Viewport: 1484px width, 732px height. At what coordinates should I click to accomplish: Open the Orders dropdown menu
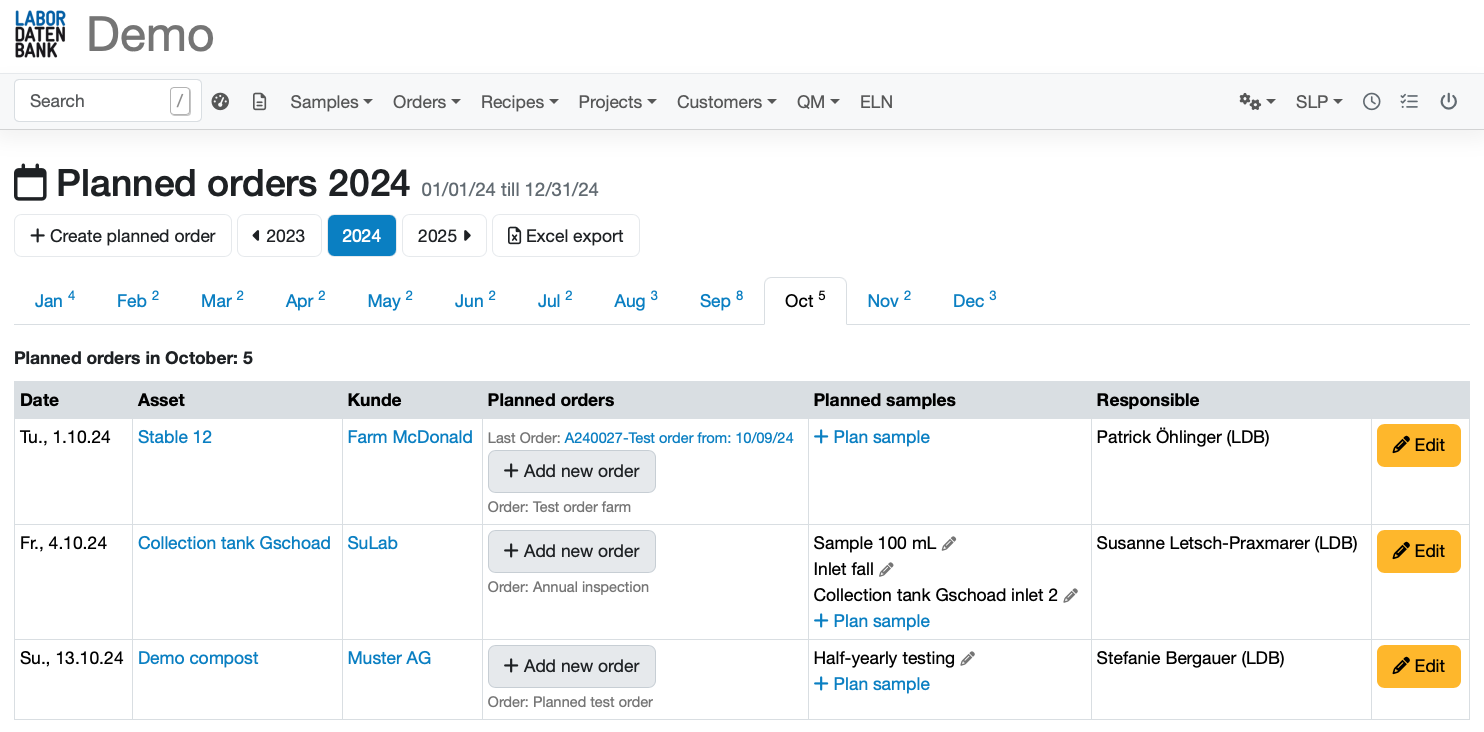point(426,102)
